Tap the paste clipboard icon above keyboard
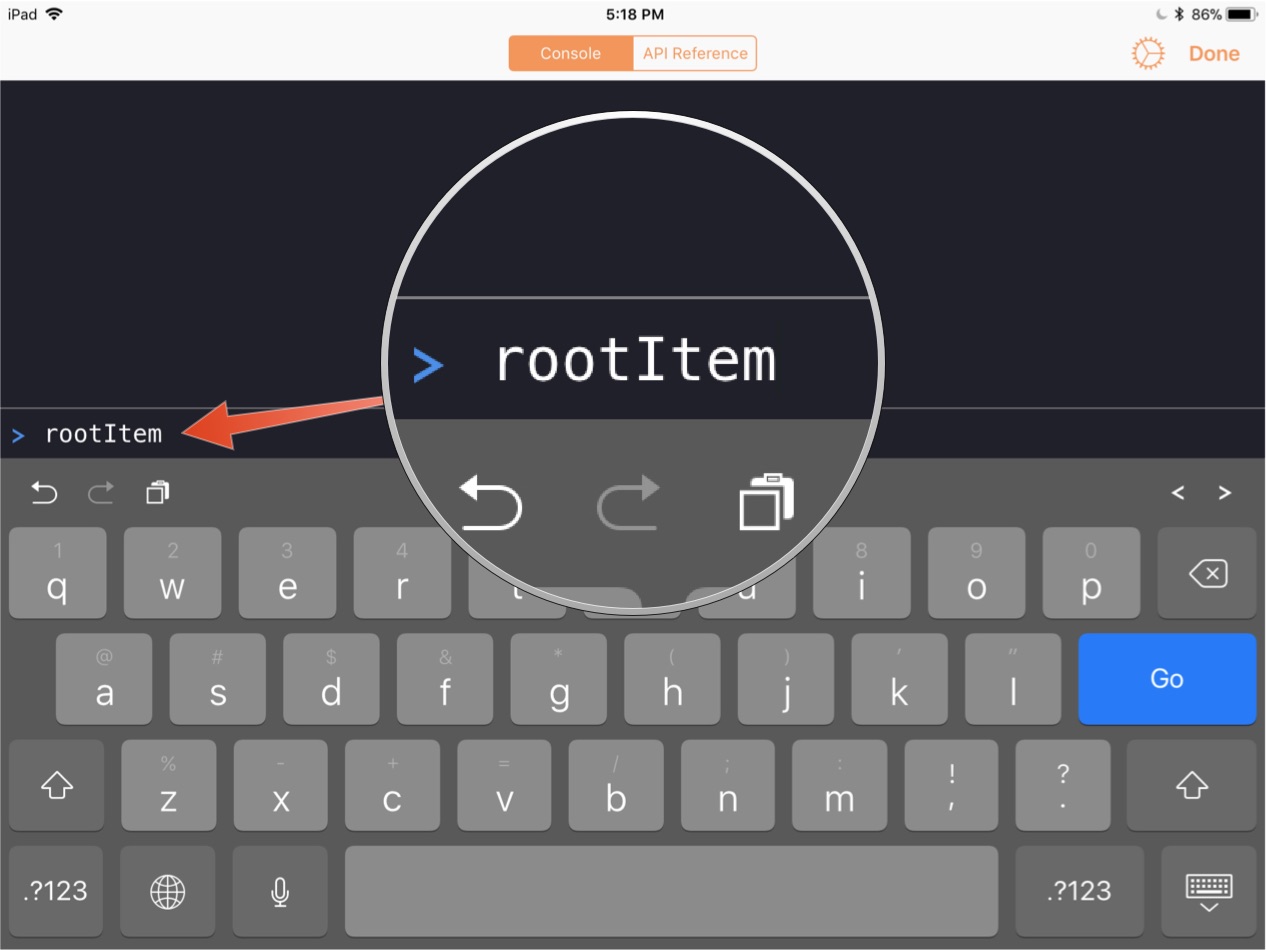The width and height of the screenshot is (1266, 950). pos(158,492)
